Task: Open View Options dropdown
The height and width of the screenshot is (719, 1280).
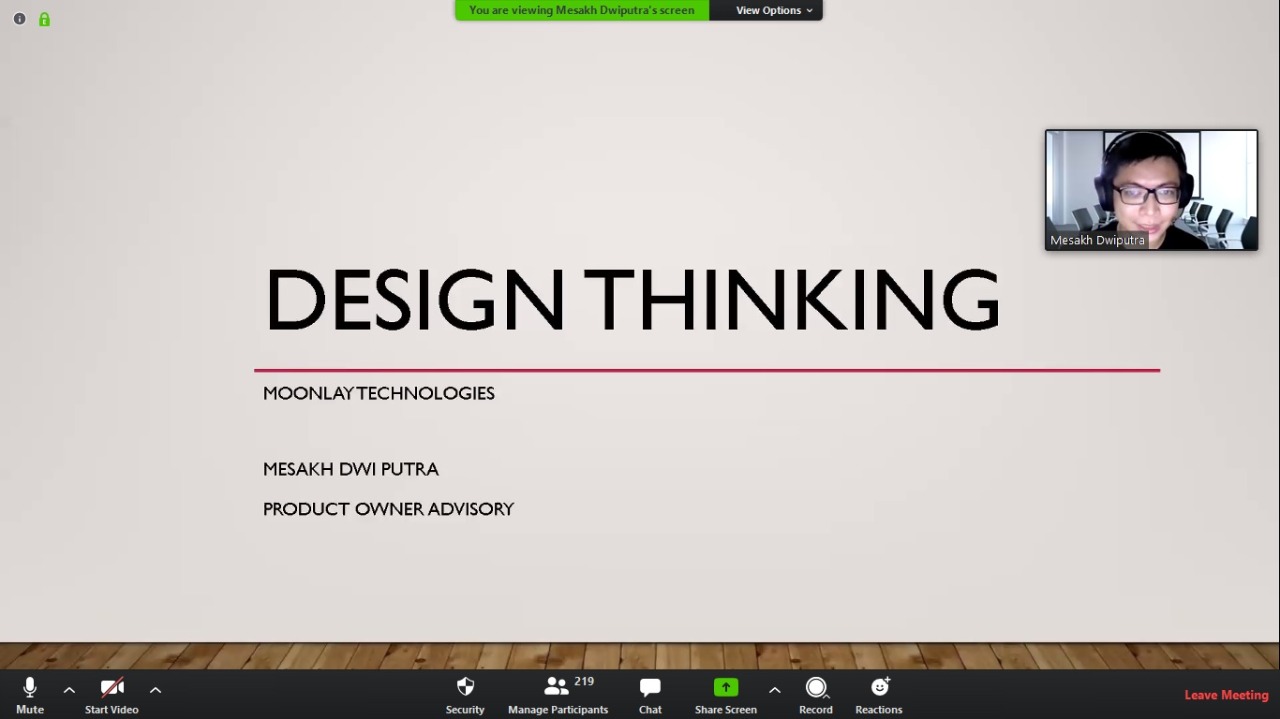Action: [774, 10]
